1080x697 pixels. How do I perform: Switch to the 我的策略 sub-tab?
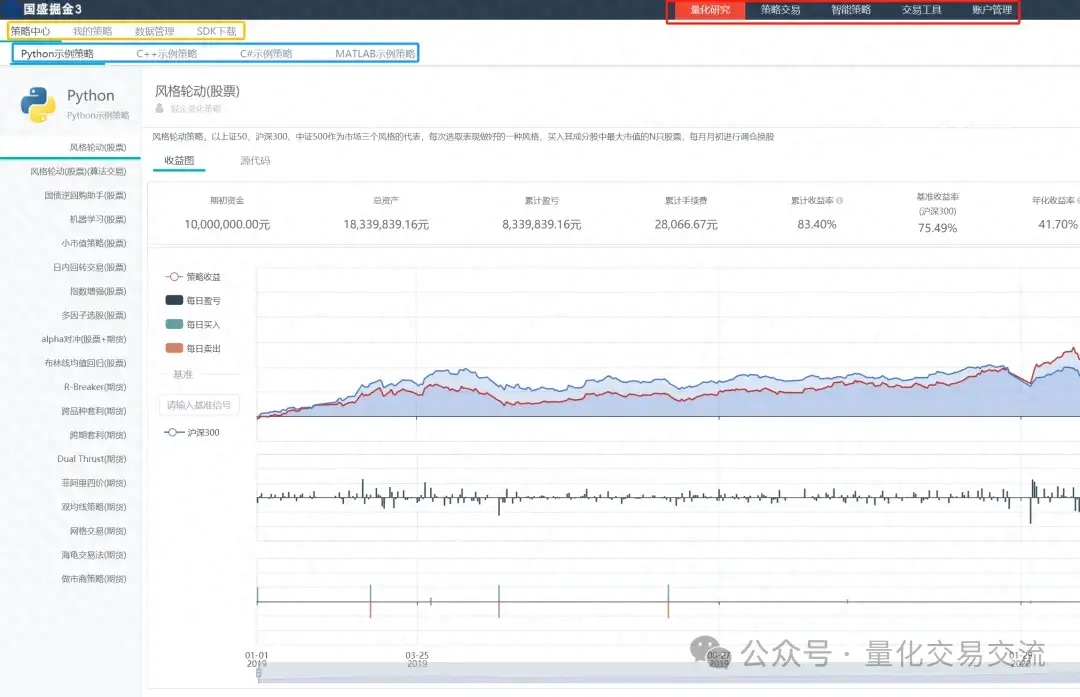[x=92, y=31]
